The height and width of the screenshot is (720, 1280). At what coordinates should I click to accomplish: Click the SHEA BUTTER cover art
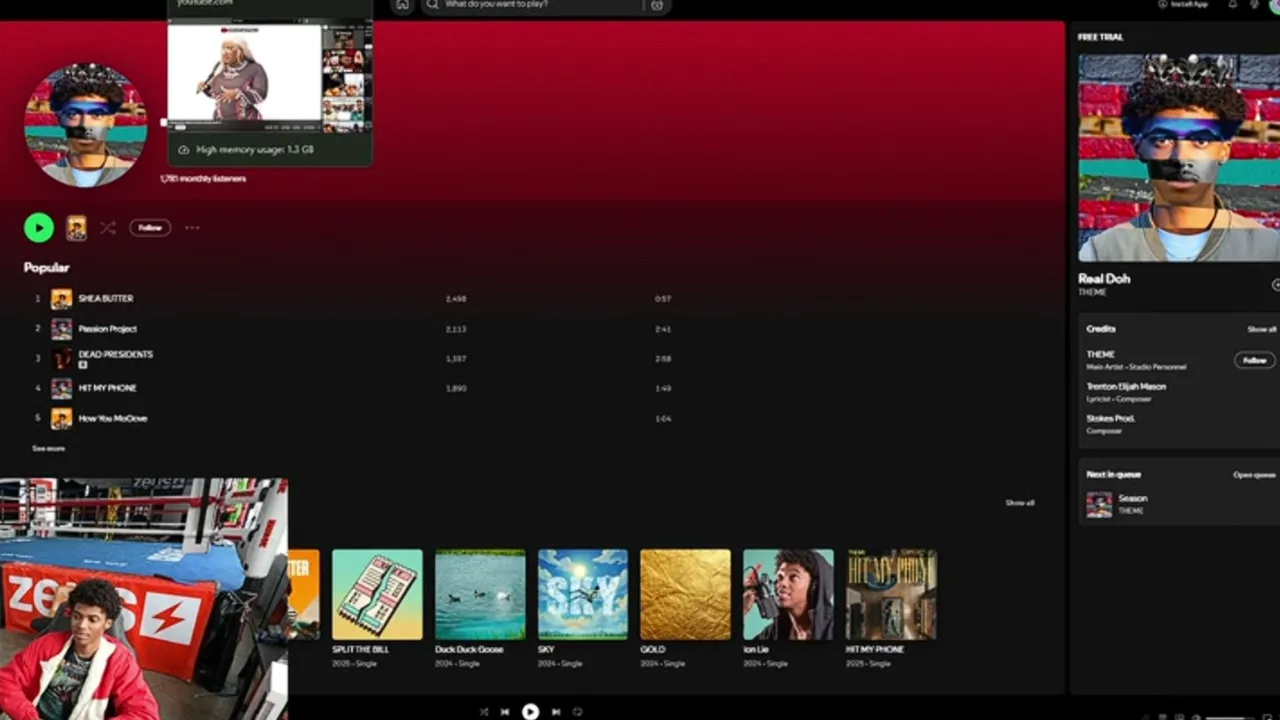click(62, 299)
